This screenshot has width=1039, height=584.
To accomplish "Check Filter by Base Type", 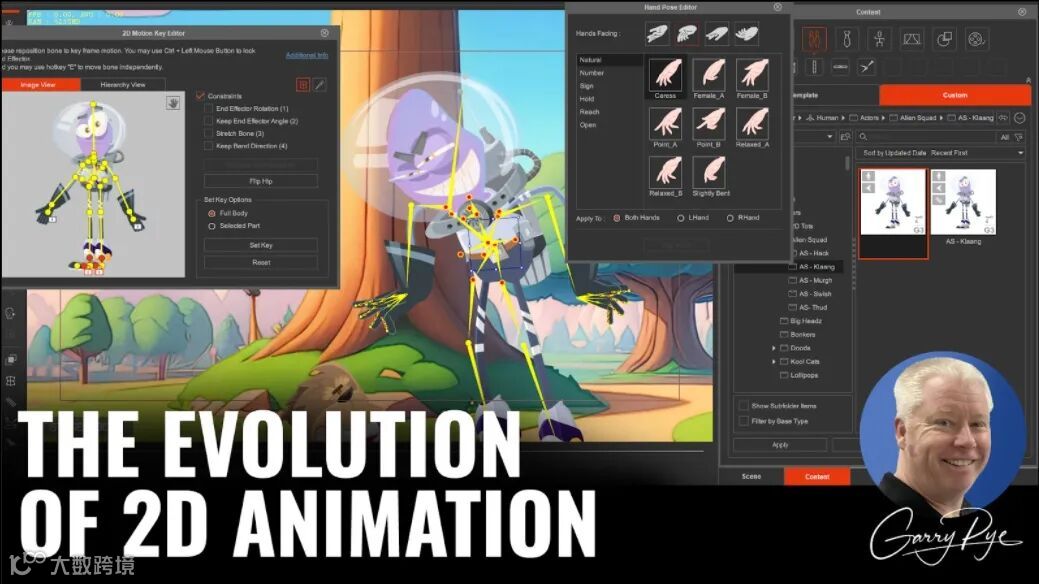I will [x=743, y=421].
